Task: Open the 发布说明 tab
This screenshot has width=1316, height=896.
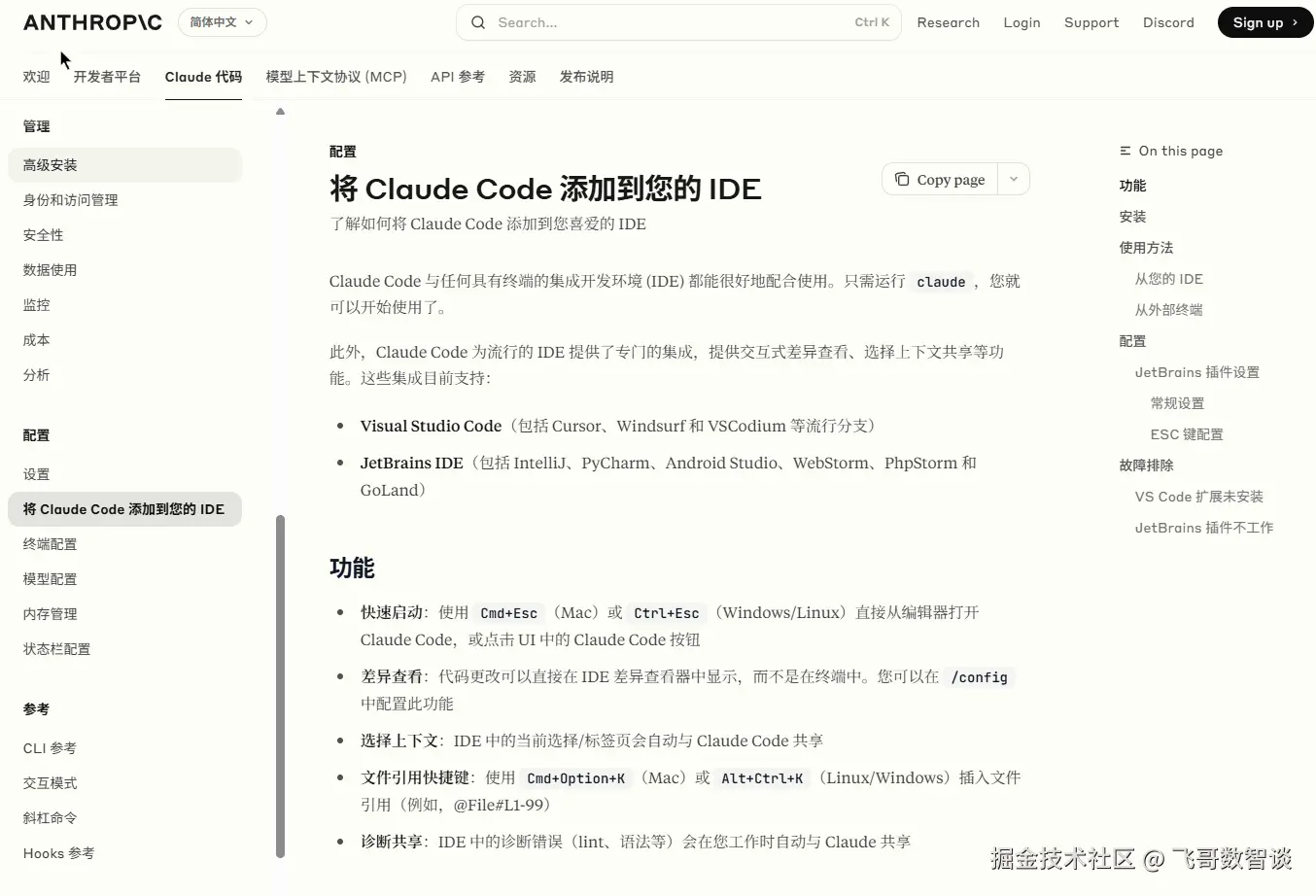Action: tap(586, 77)
